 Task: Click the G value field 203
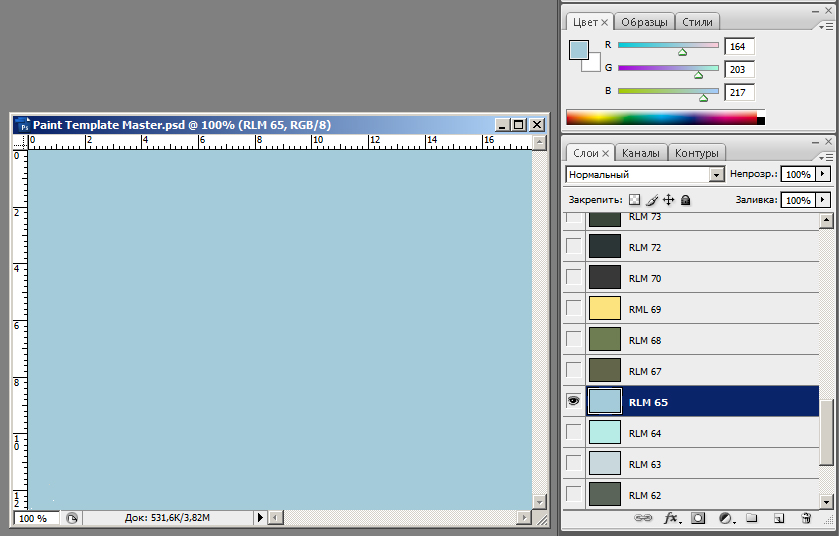pos(739,70)
